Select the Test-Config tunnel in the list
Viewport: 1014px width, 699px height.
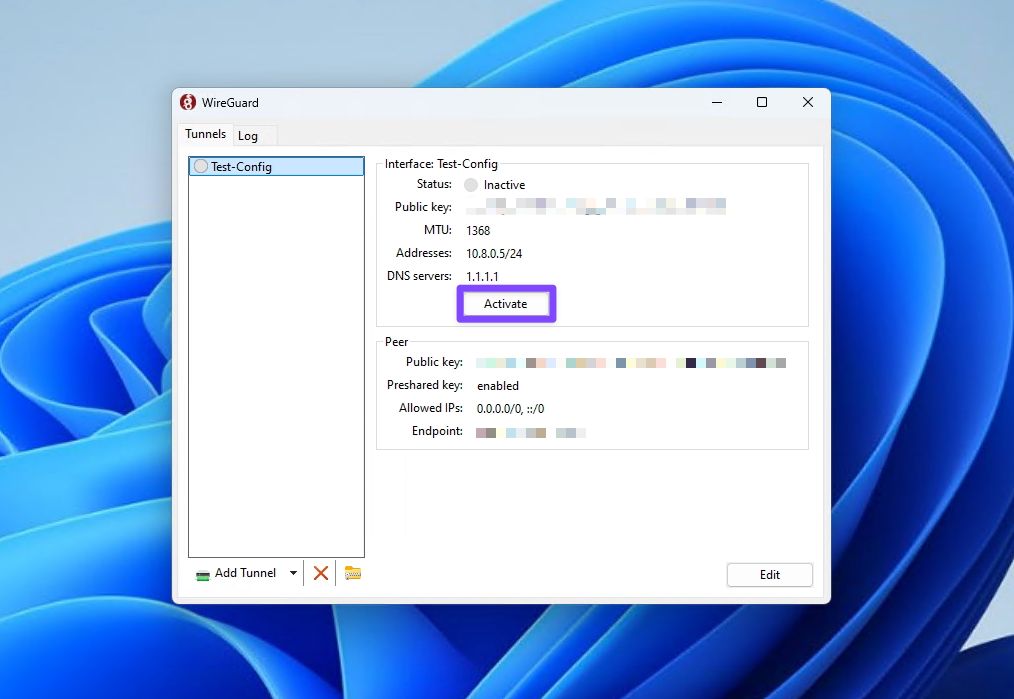pos(277,166)
